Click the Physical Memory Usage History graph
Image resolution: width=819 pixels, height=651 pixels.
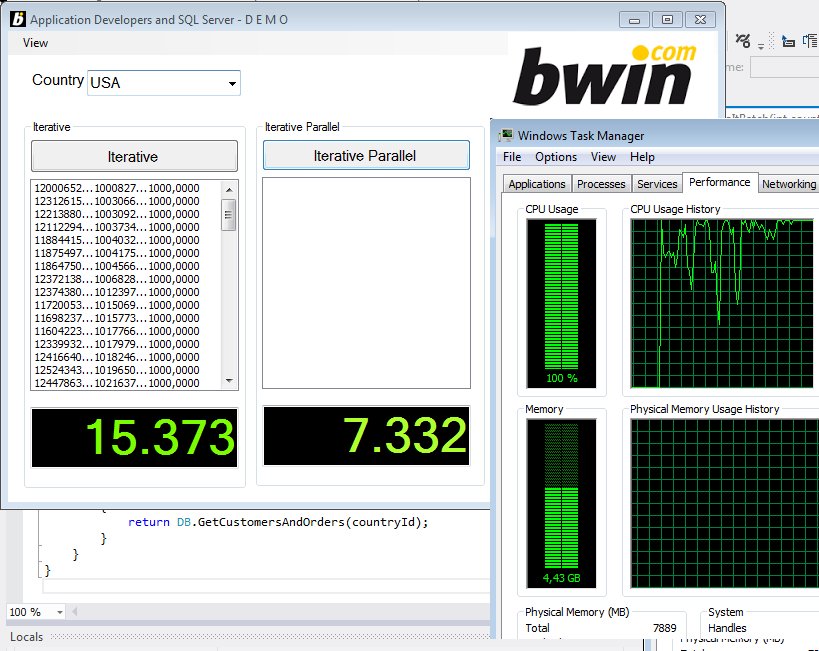pyautogui.click(x=723, y=504)
